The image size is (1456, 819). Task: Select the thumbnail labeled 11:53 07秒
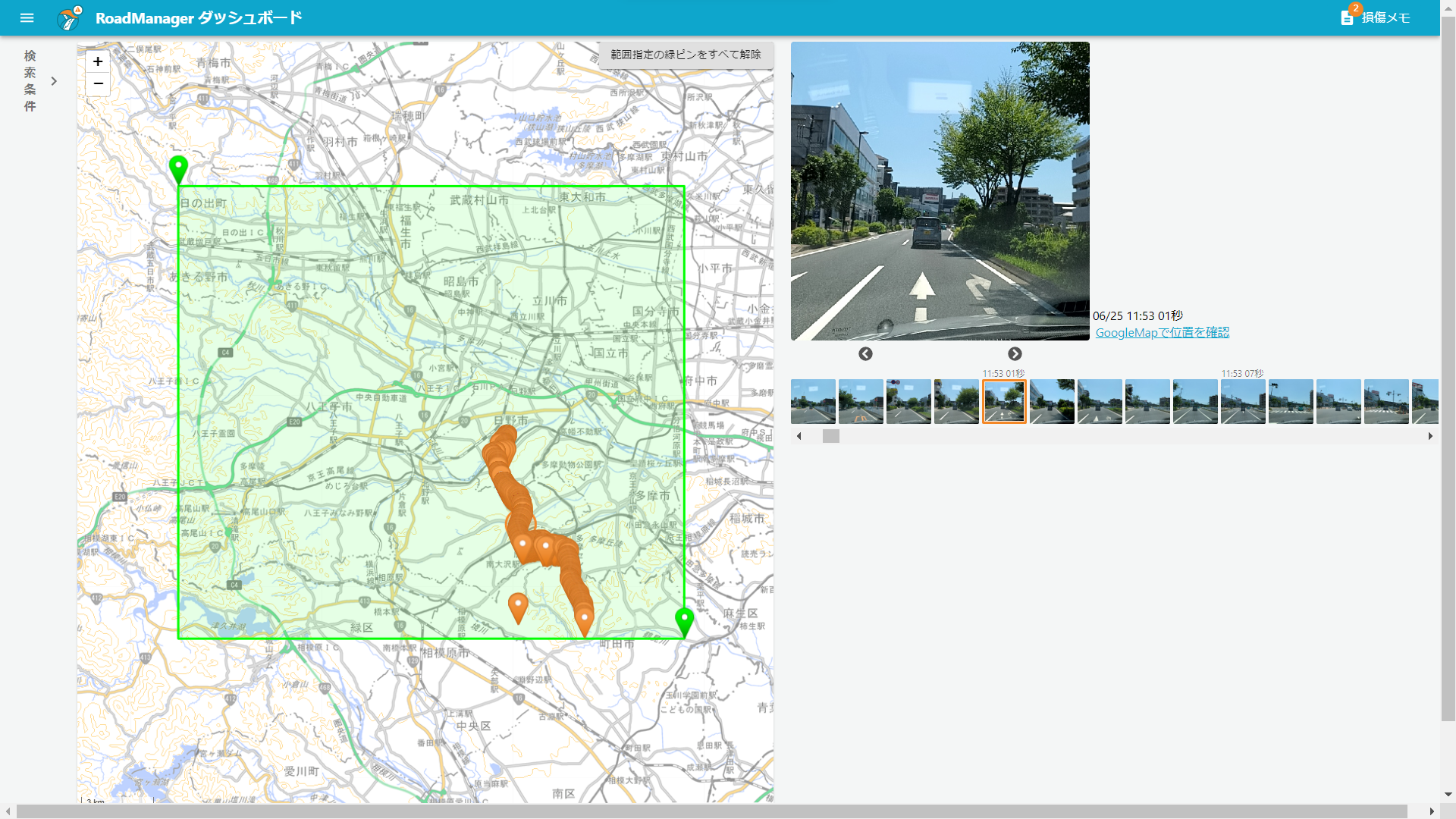click(x=1242, y=401)
